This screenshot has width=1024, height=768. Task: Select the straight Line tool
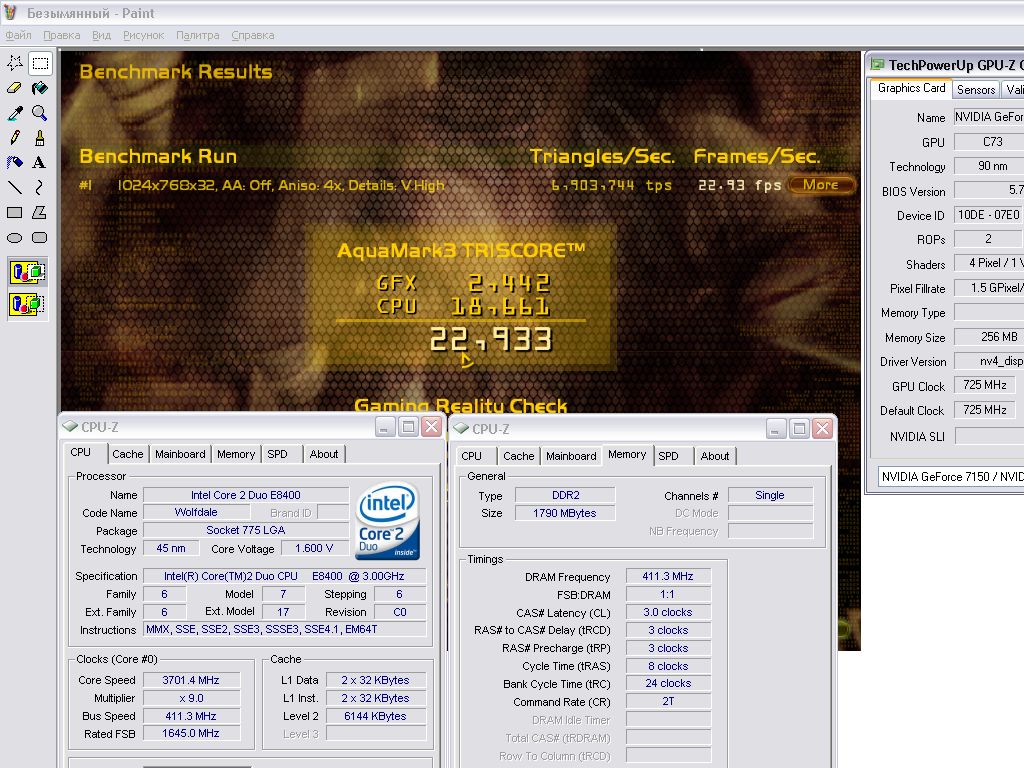coord(15,187)
